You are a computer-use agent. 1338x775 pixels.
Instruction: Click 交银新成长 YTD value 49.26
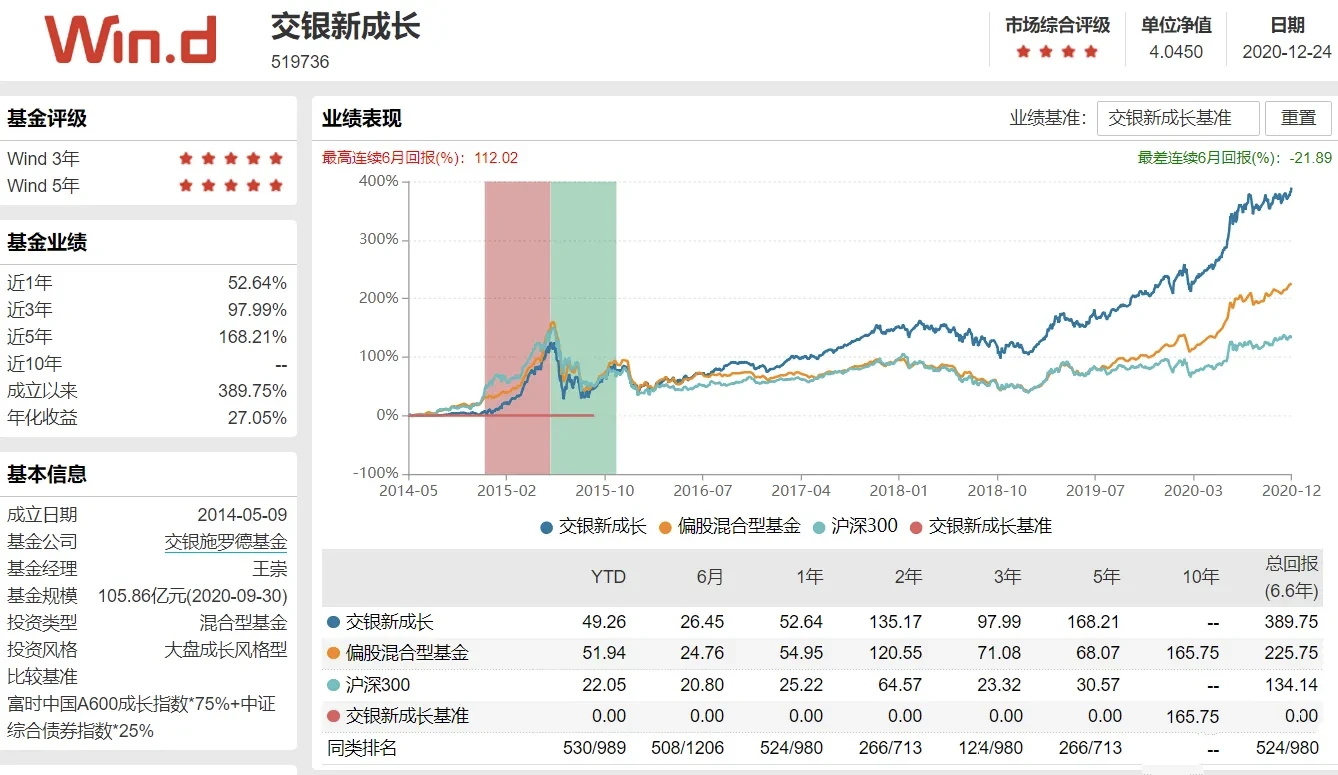(604, 622)
